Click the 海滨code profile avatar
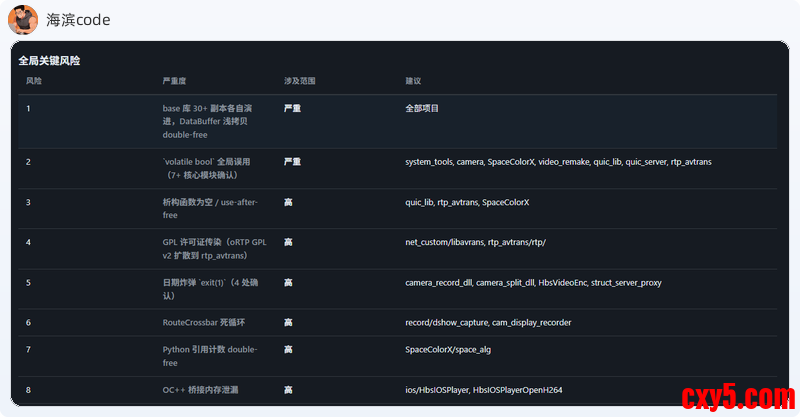The image size is (800, 417). [x=22, y=19]
